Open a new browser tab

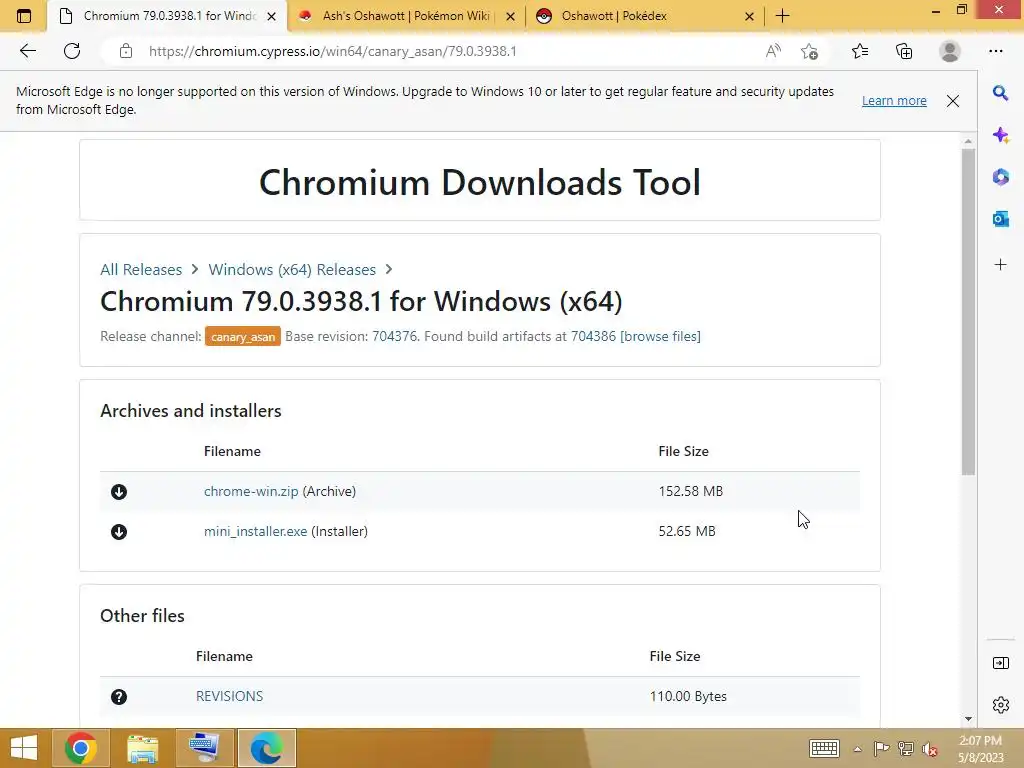[782, 16]
